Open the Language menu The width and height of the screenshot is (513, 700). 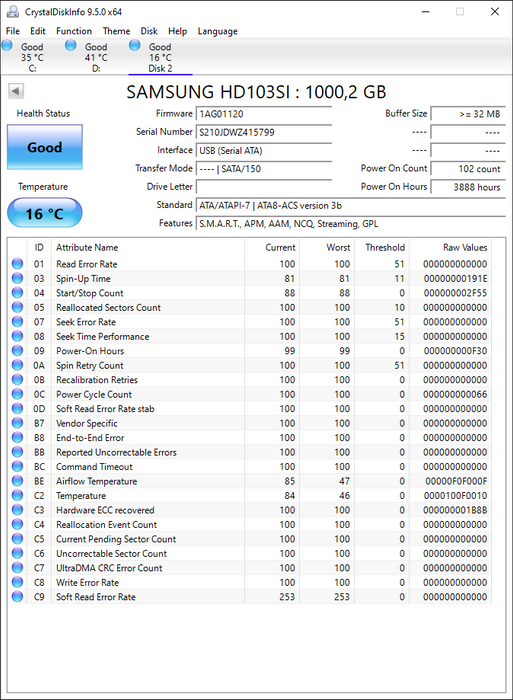(217, 31)
